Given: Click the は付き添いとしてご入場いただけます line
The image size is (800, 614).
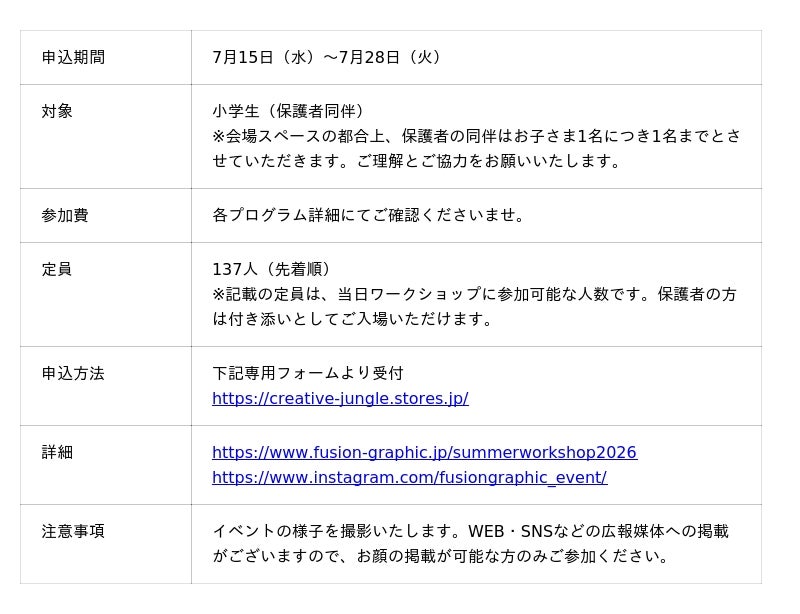Looking at the screenshot, I should [x=353, y=320].
